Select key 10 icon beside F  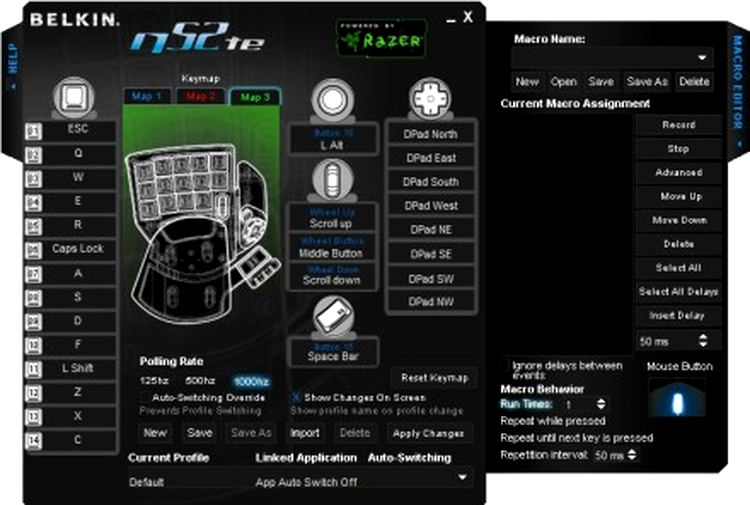pos(33,346)
